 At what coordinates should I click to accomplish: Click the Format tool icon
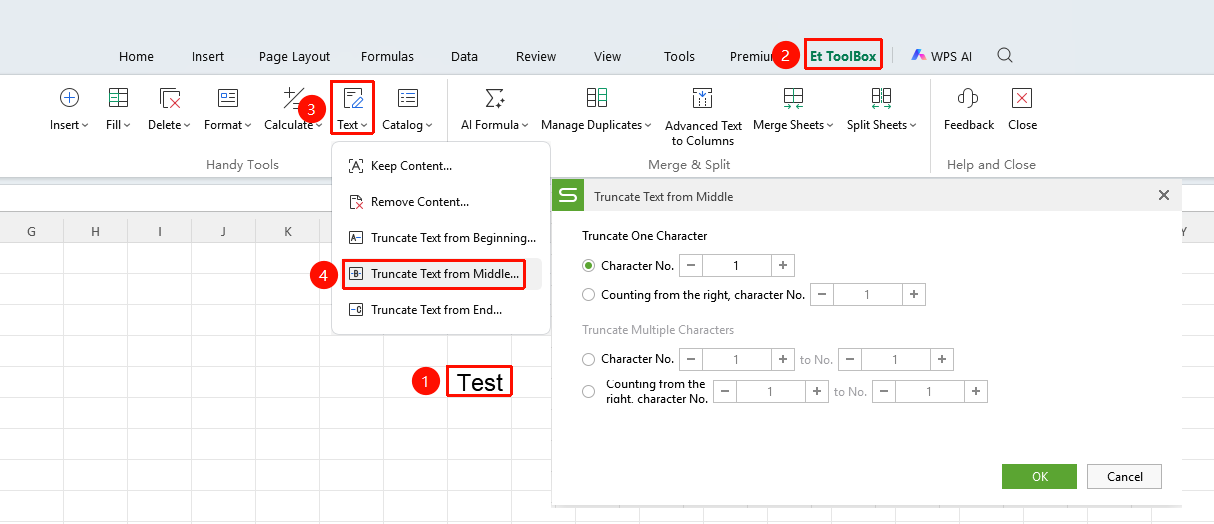[x=228, y=97]
